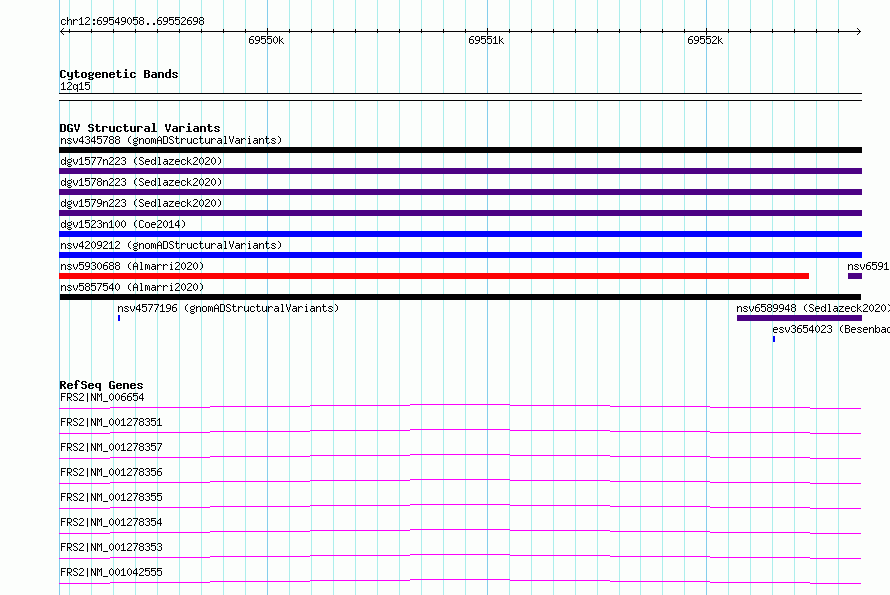Click the magenta line under FRS2|NM_001042555
Screen dimensions: 890x595
[x=460, y=581]
